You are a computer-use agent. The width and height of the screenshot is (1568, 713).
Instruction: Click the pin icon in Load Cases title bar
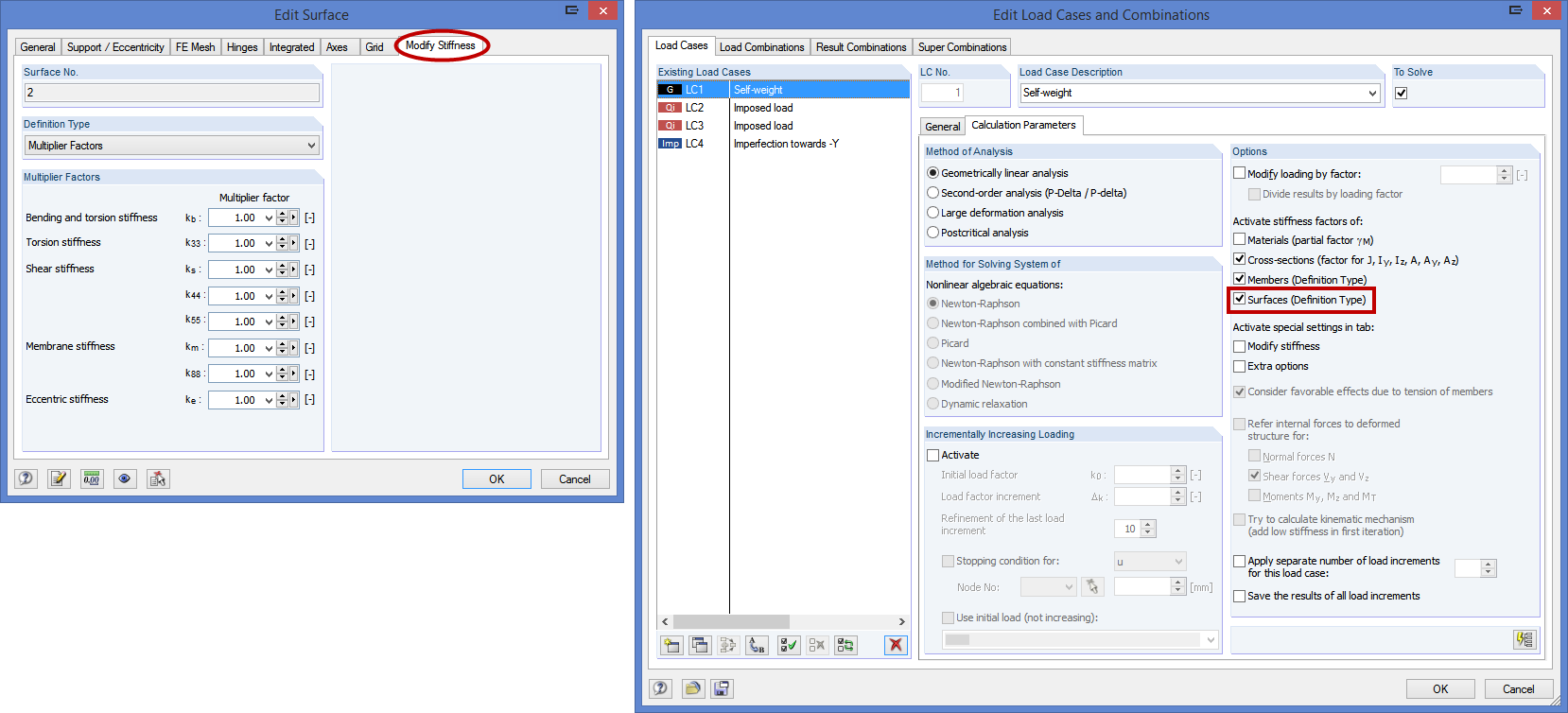click(x=1515, y=10)
